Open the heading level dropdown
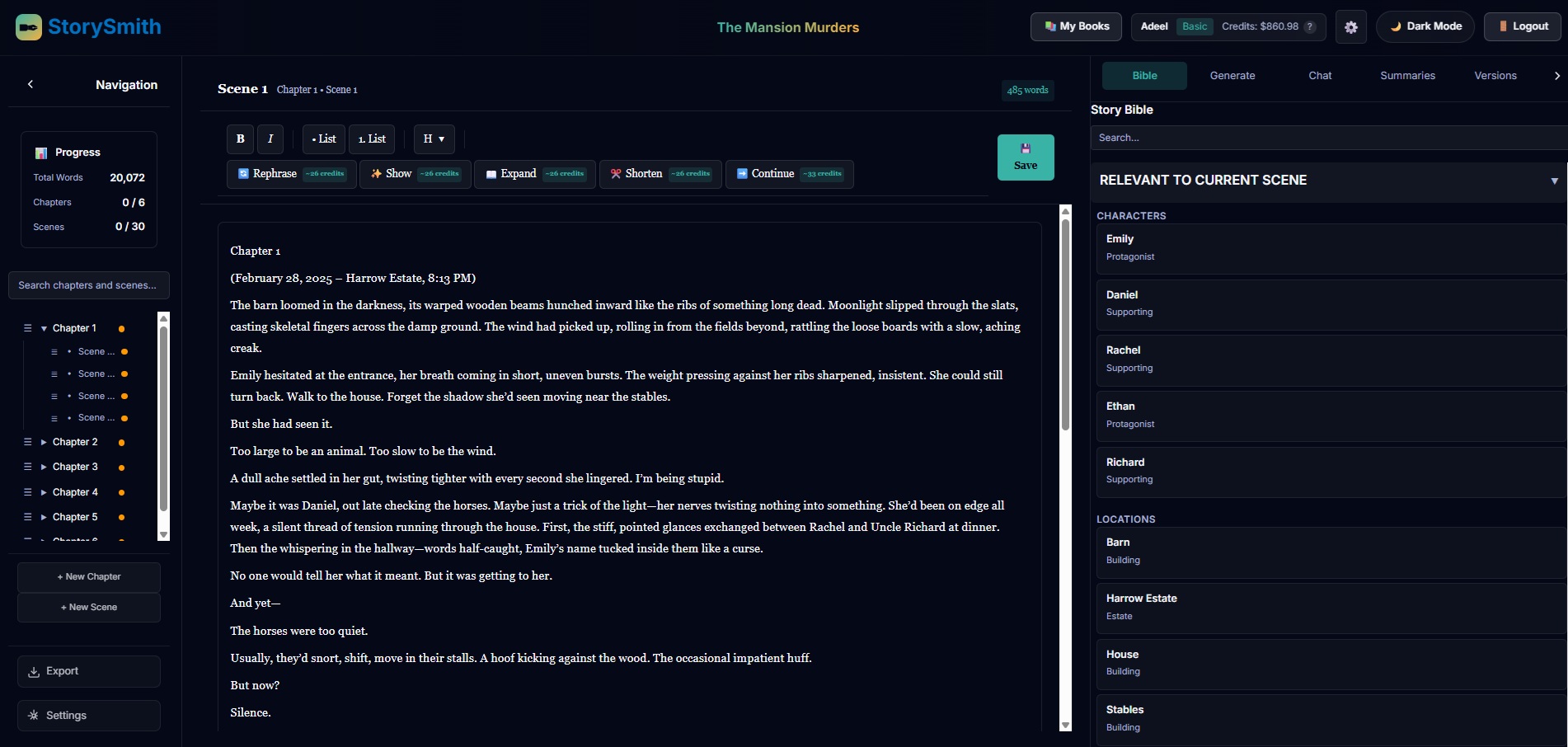The height and width of the screenshot is (747, 1568). tap(434, 139)
